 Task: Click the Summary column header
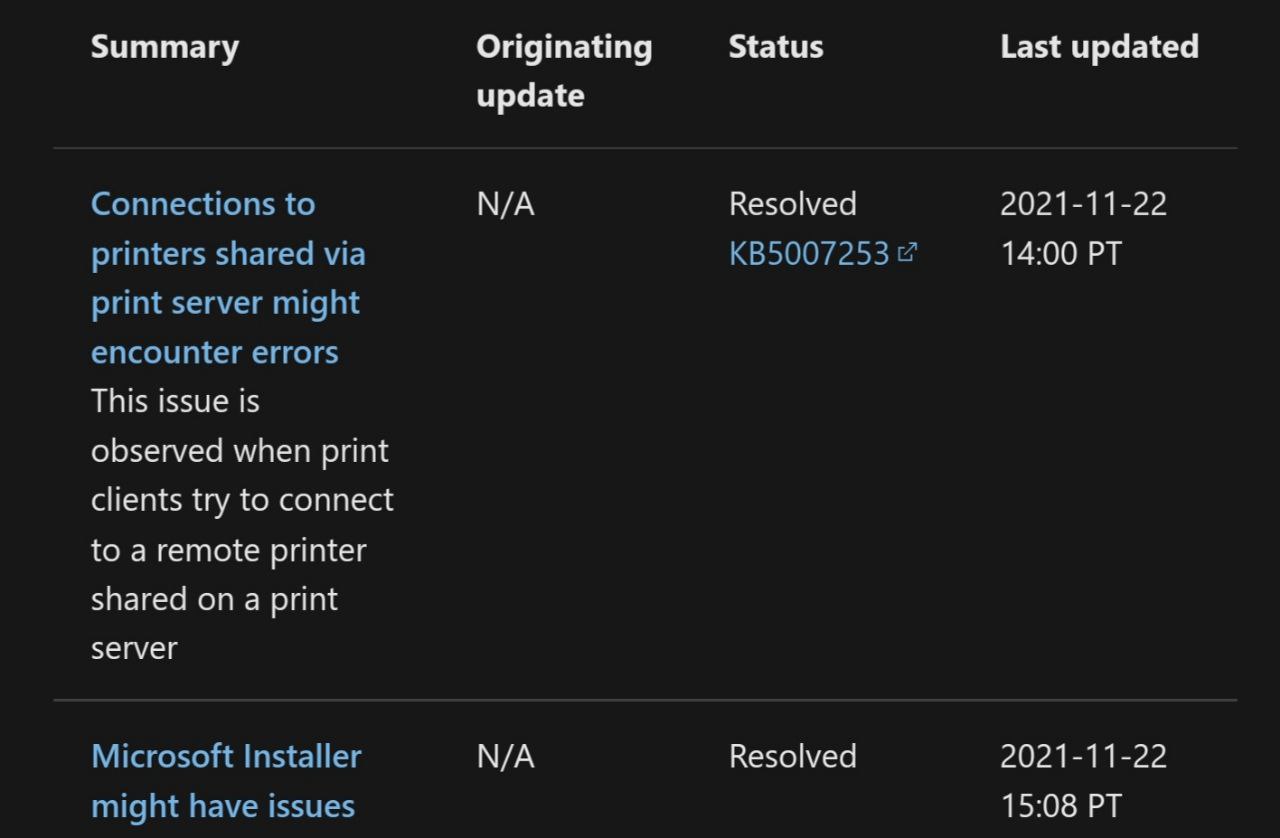tap(165, 47)
